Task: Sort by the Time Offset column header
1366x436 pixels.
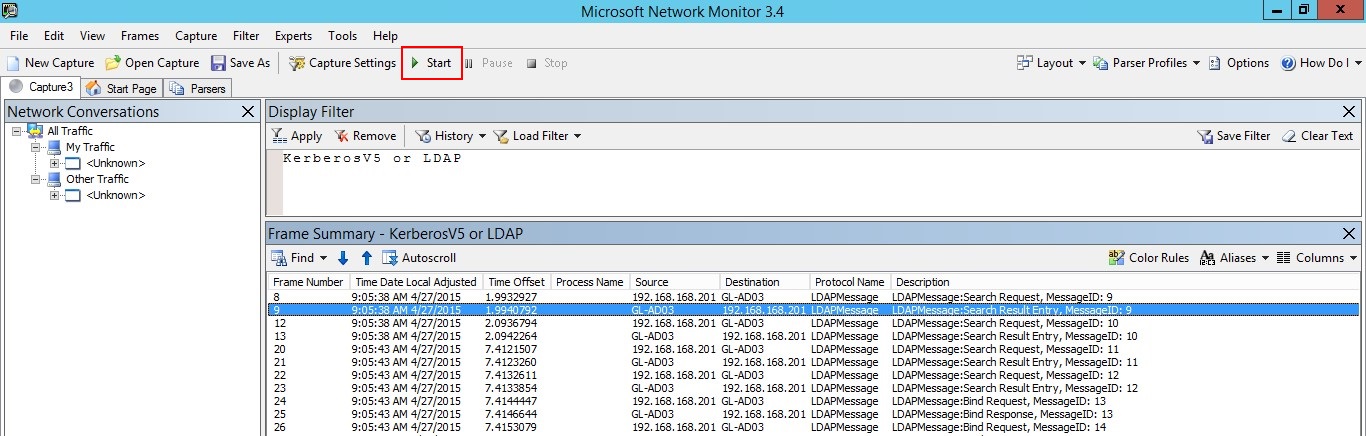Action: point(516,282)
